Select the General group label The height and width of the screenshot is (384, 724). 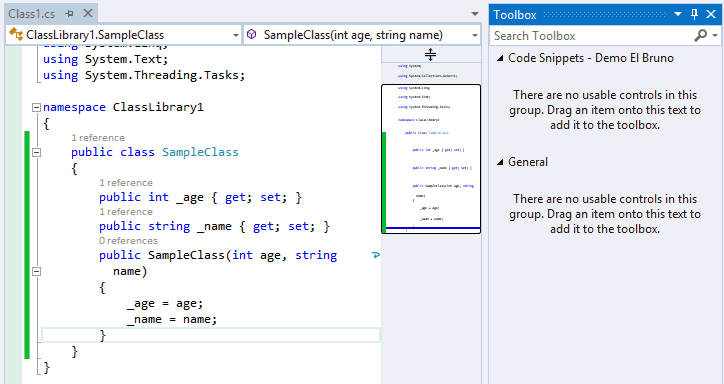(x=528, y=162)
